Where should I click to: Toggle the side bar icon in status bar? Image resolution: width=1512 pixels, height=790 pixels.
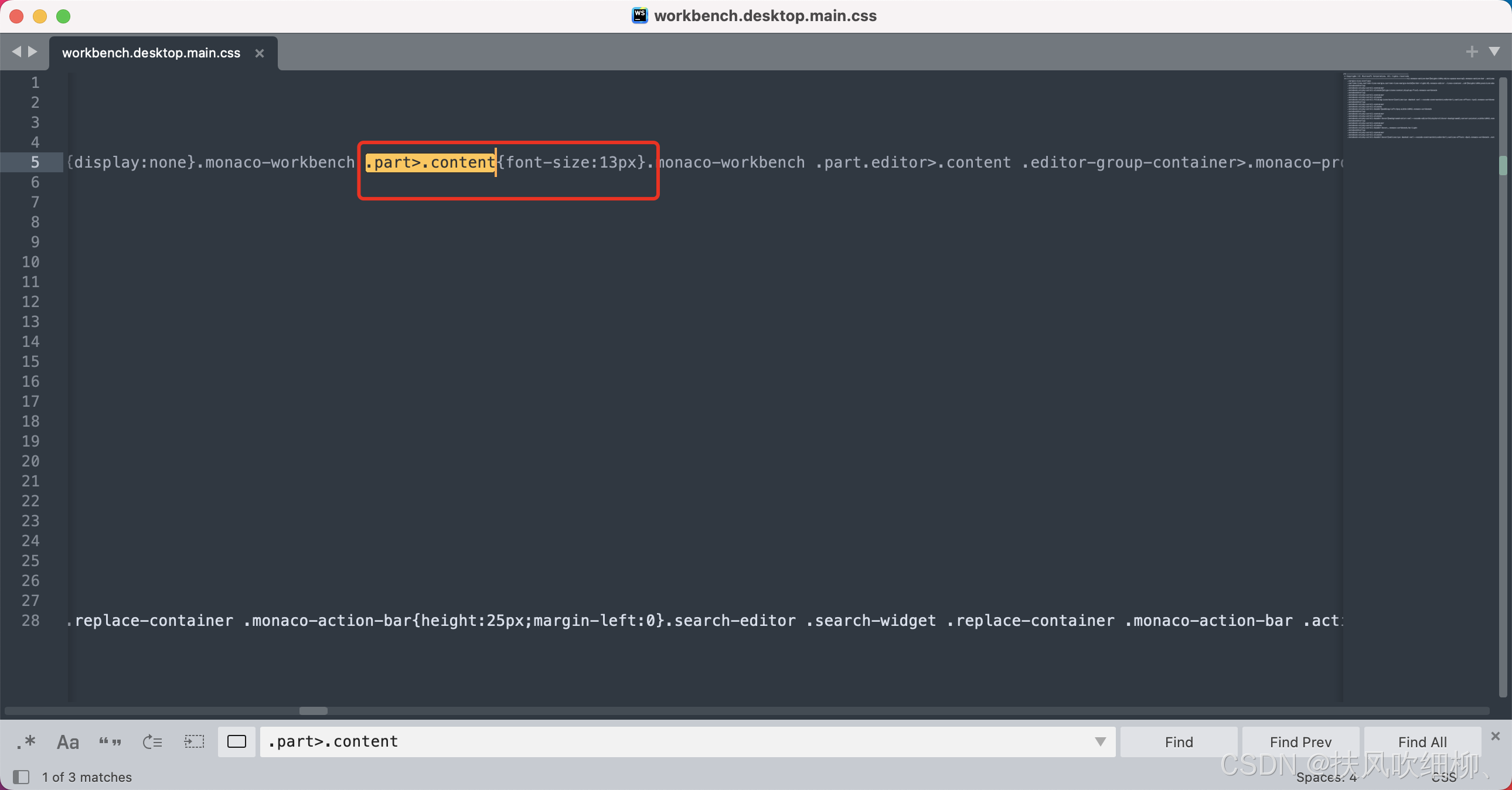21,777
